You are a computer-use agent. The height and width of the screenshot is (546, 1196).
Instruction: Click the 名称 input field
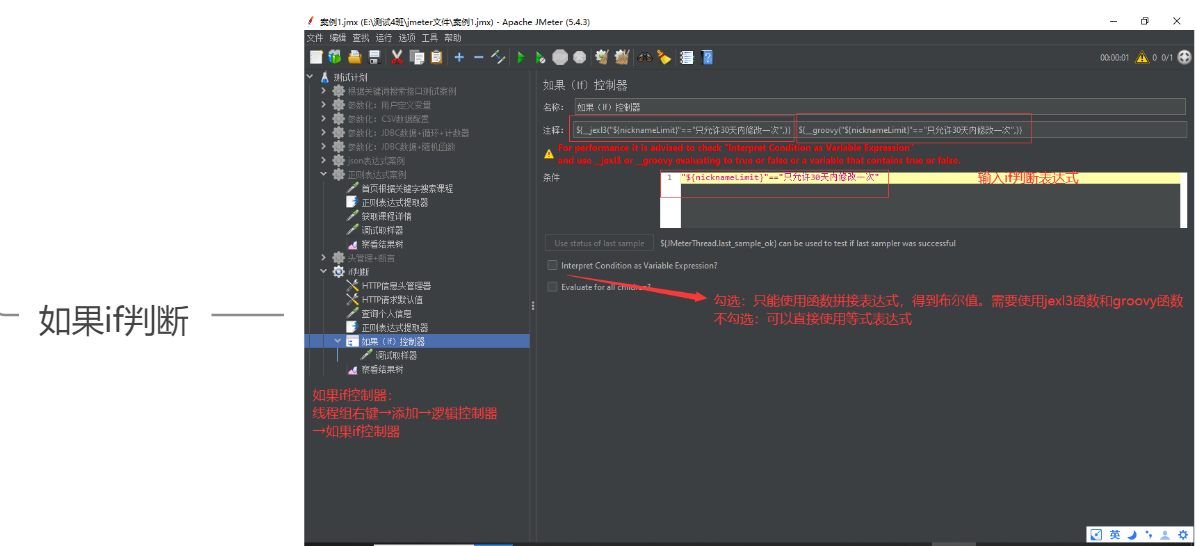(879, 108)
